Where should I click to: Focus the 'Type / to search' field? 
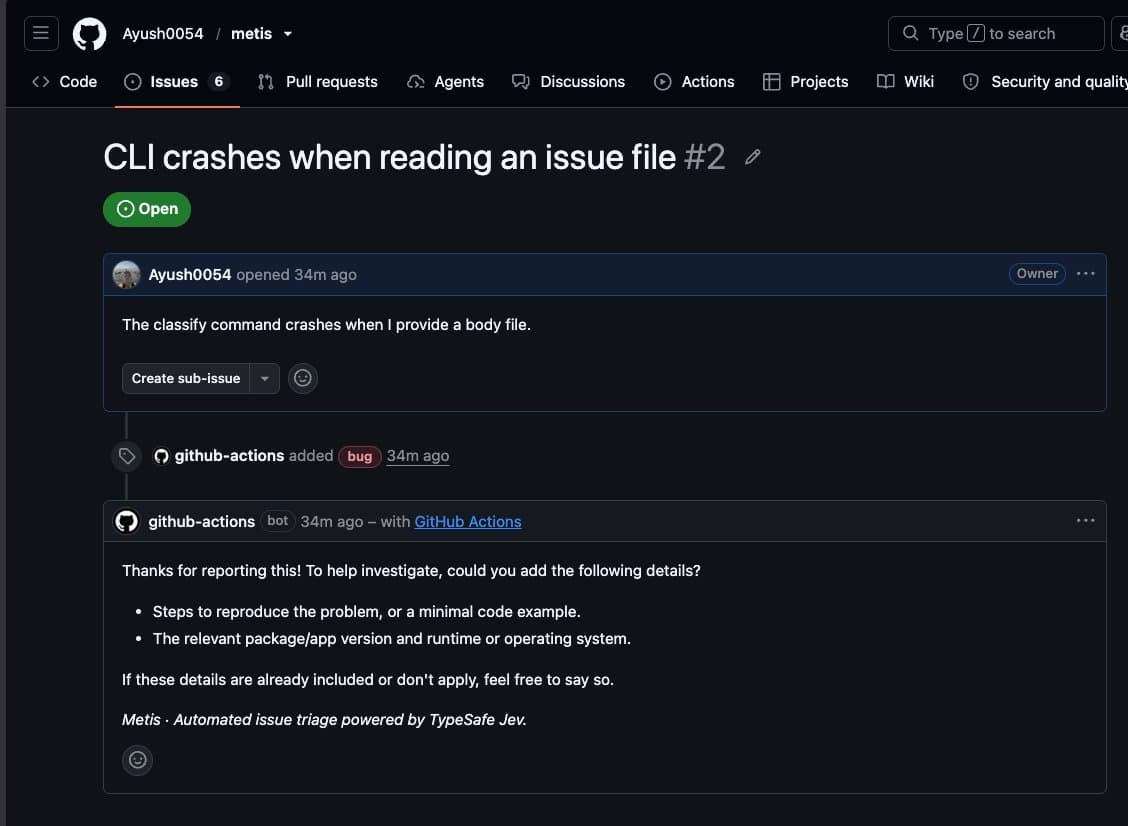[x=996, y=33]
